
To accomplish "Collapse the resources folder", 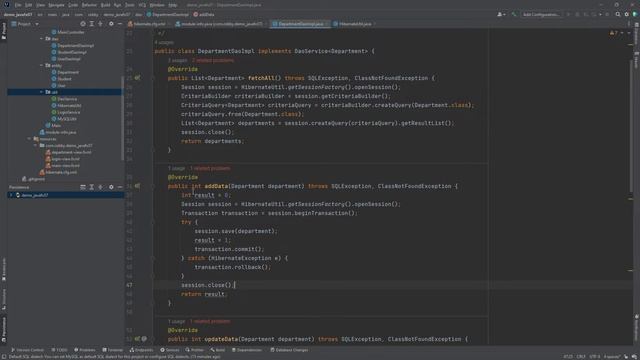I will tap(30, 139).
